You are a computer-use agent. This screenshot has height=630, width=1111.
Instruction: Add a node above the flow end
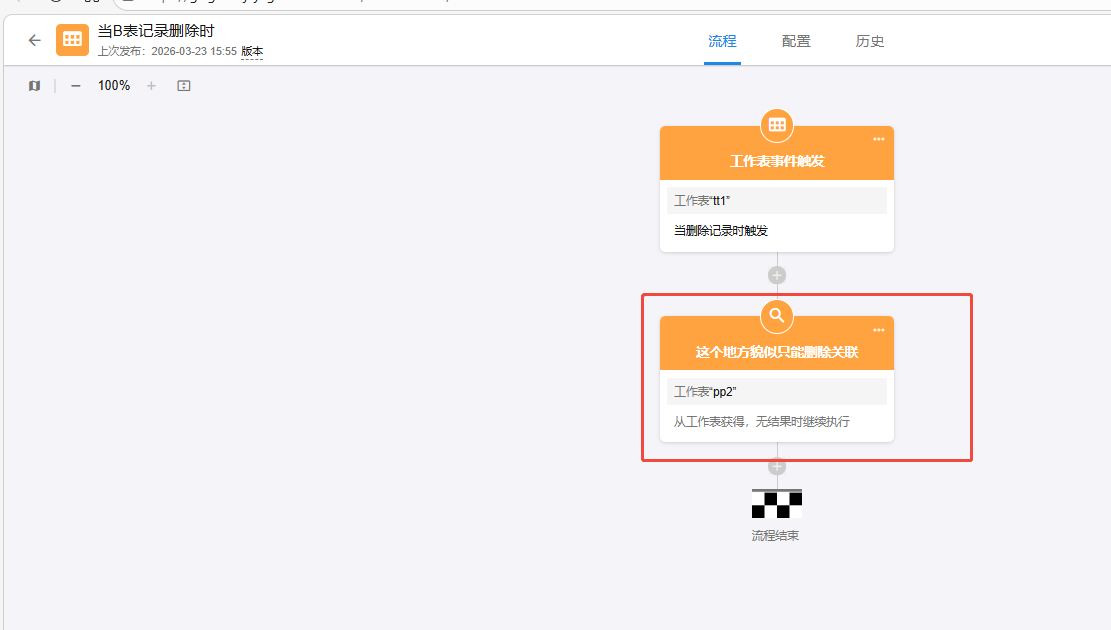777,466
